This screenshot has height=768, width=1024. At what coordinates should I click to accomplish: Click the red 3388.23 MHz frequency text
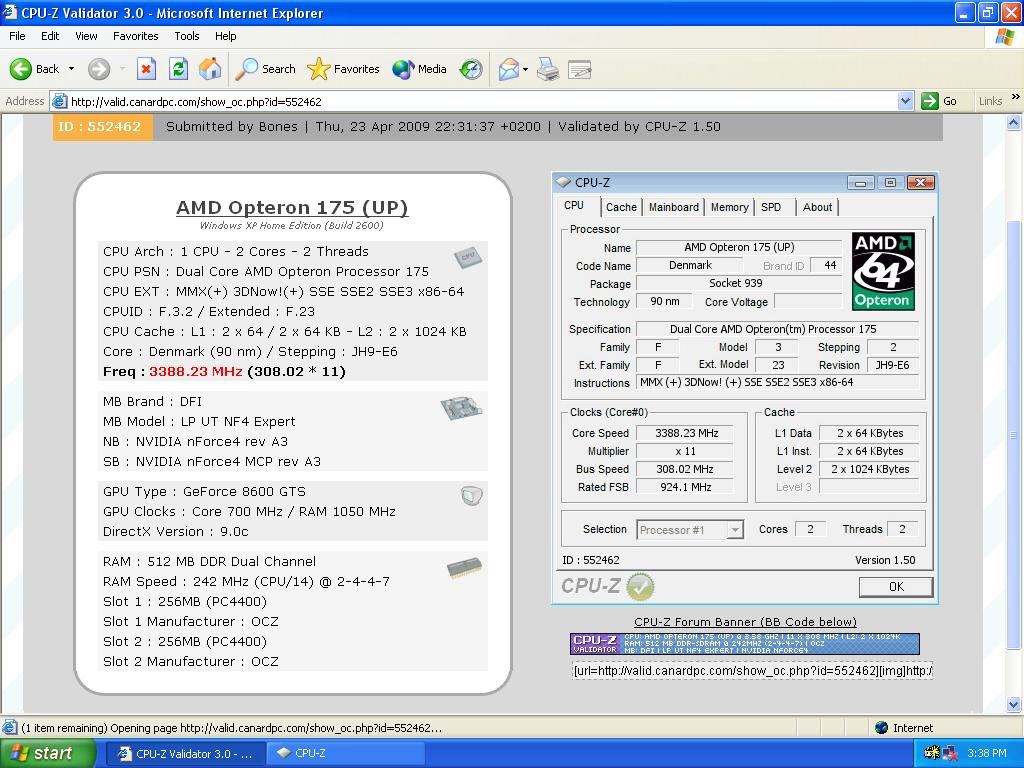tap(196, 372)
